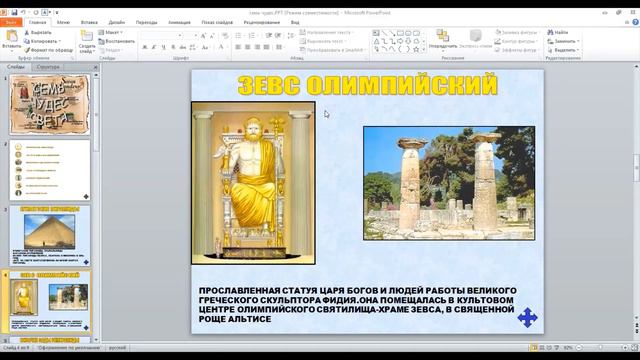The width and height of the screenshot is (640, 360).
Task: Click Формат по образцу format painter
Action: [x=48, y=50]
